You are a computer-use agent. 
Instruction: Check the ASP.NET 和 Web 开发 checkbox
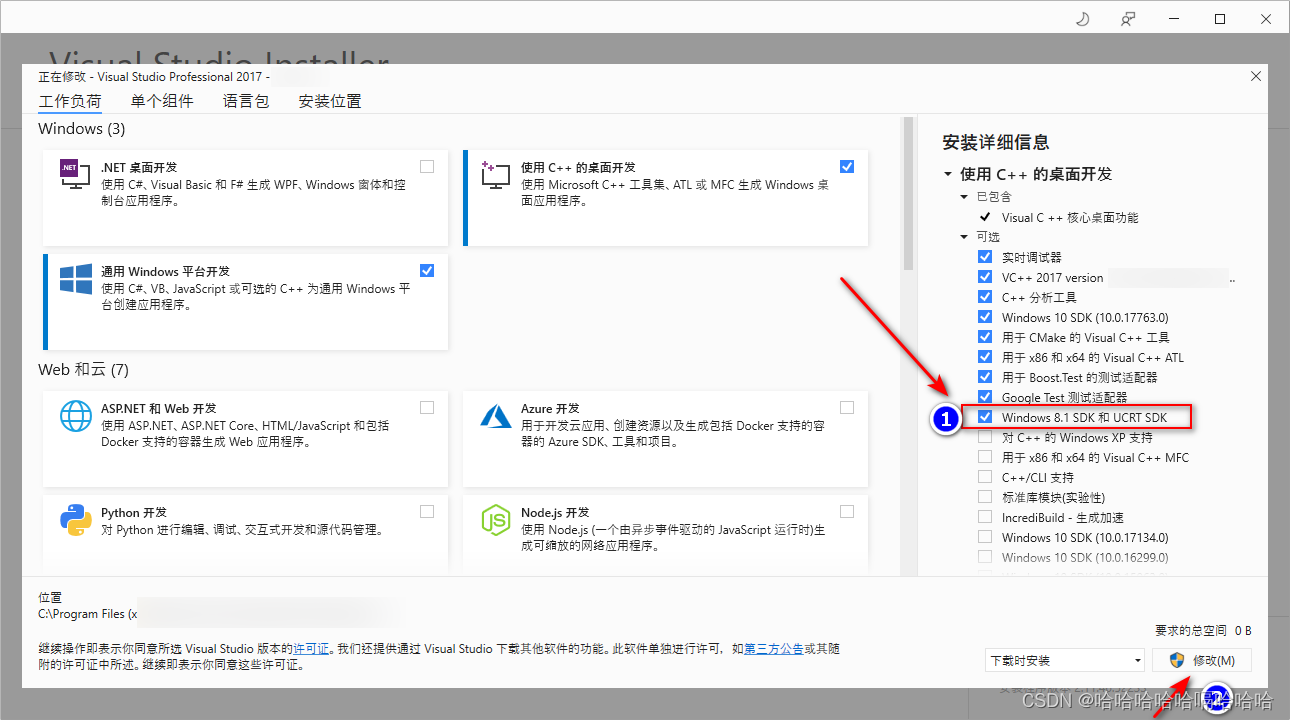point(427,408)
